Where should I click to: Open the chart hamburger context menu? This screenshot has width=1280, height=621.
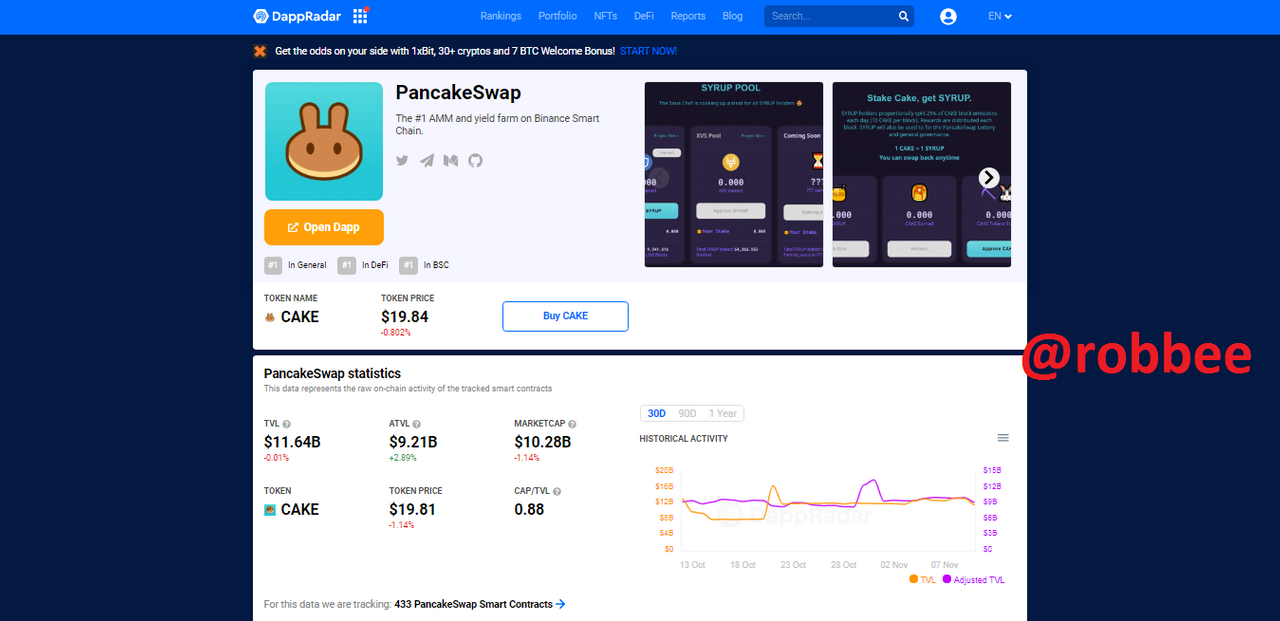tap(1003, 438)
